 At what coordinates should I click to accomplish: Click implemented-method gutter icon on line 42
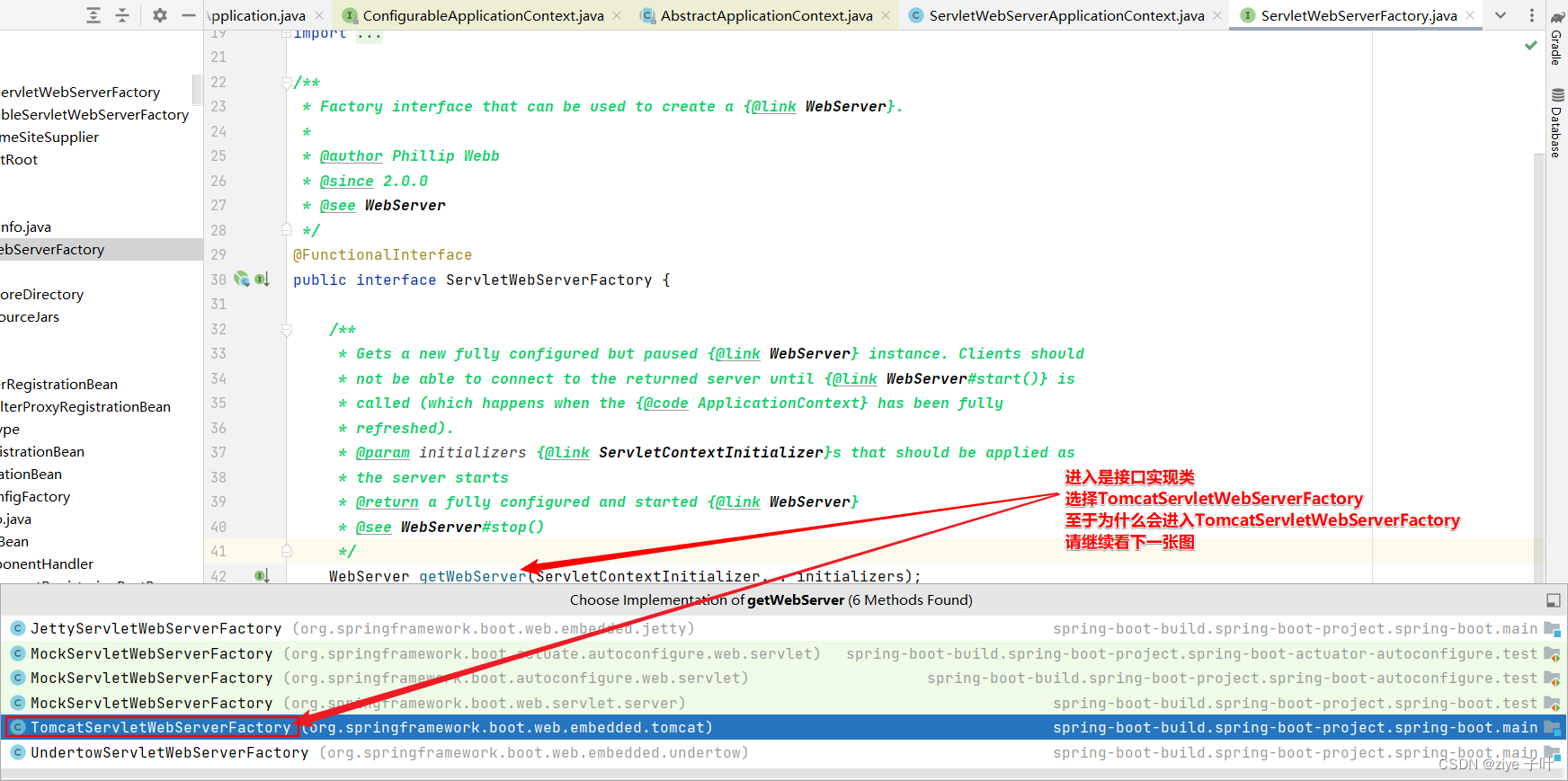(262, 575)
